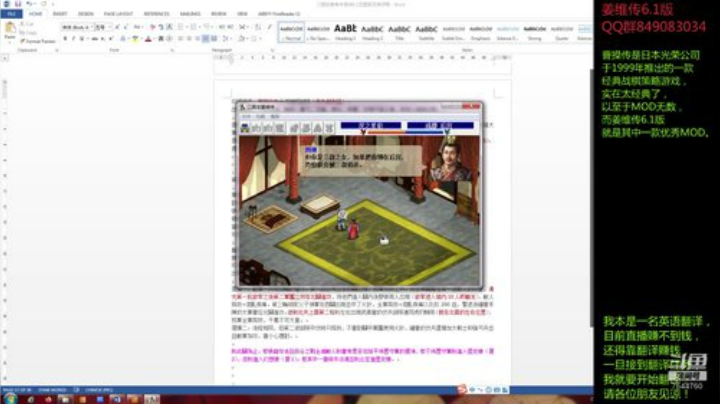Click the Enclose Characters icon

169,39
